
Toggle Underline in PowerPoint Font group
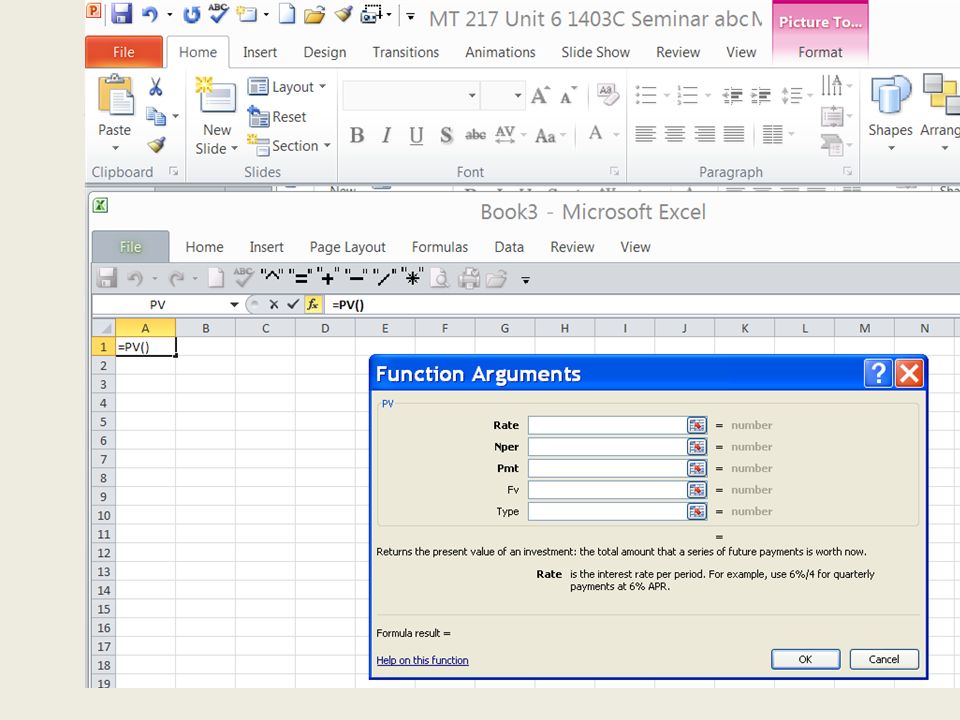(416, 135)
